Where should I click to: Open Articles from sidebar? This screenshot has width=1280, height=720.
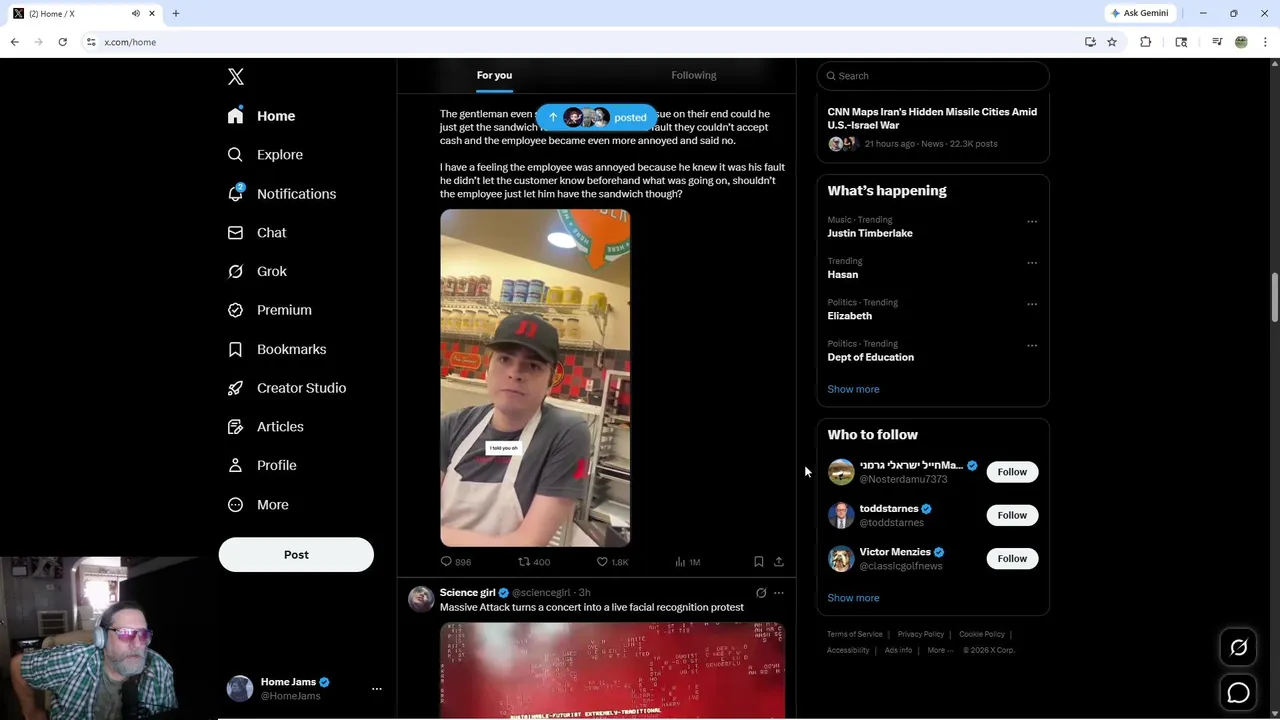(x=266, y=427)
